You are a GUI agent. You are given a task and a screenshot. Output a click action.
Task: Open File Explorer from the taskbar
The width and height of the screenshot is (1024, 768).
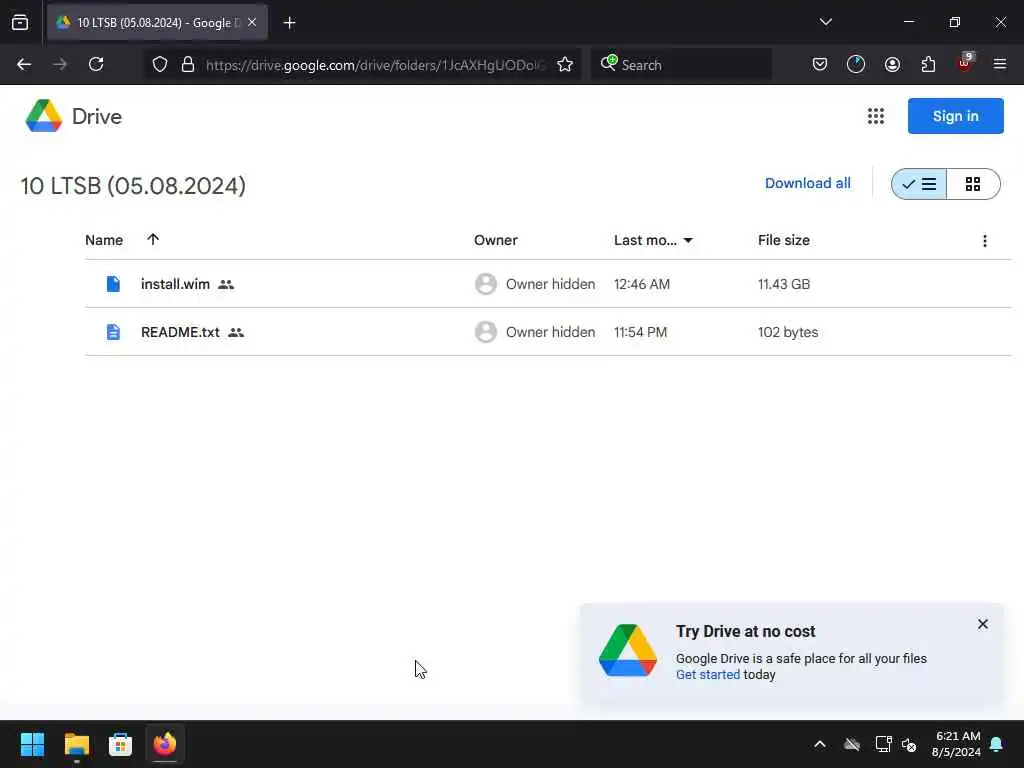click(x=76, y=744)
